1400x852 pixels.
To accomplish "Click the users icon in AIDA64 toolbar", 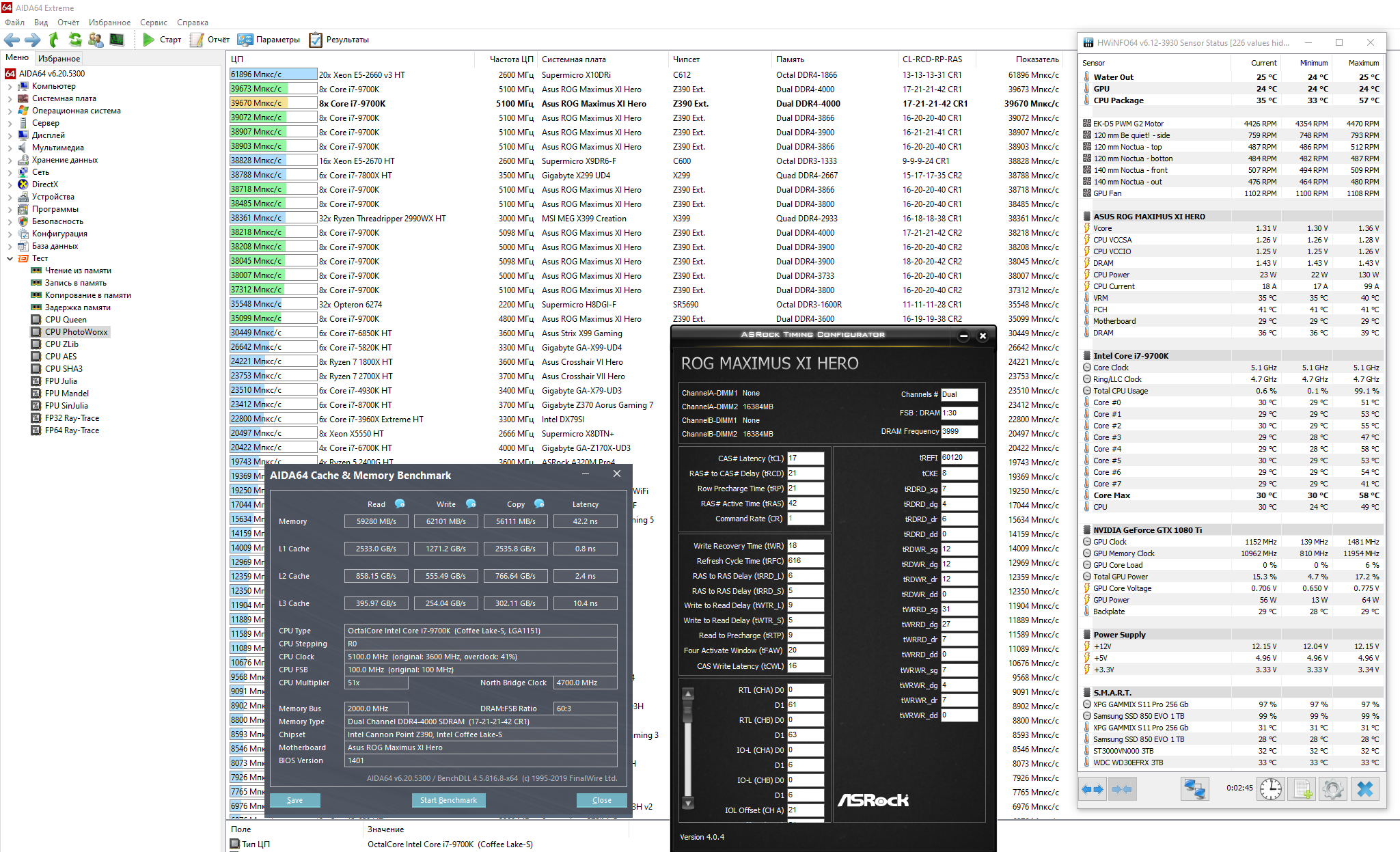I will [x=96, y=40].
